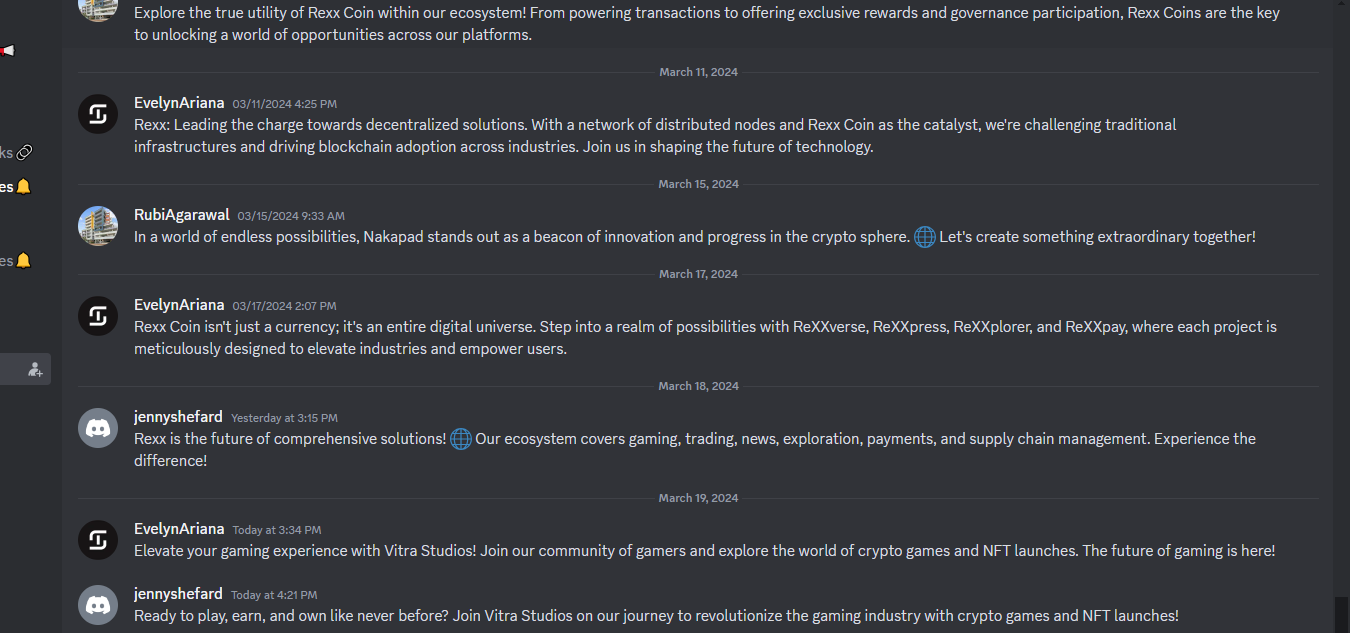Click jennyshefard's avatar on 4:21 PM message
The width and height of the screenshot is (1350, 633).
98,605
